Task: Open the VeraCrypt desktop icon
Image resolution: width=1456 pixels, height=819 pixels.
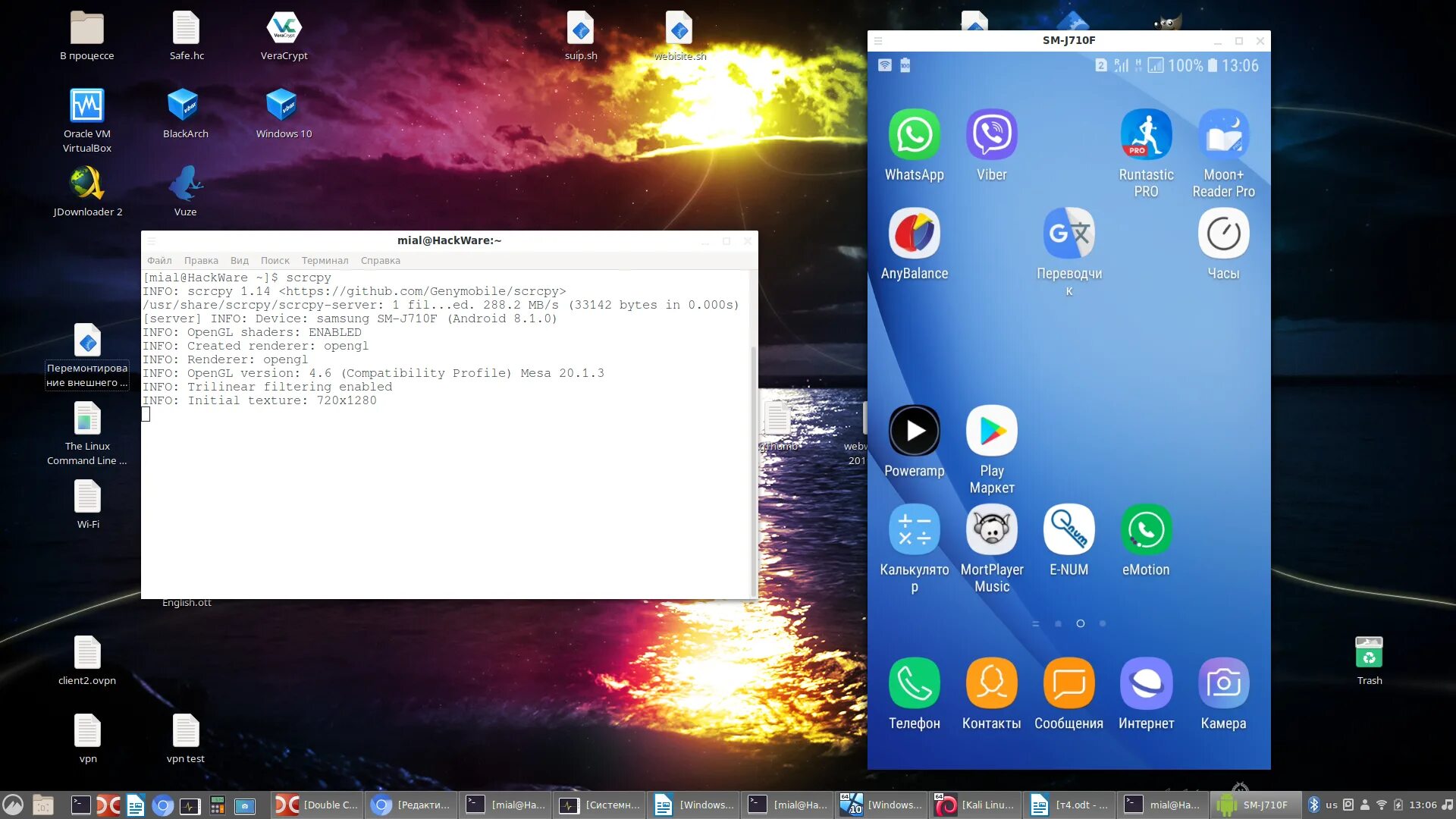Action: (284, 36)
